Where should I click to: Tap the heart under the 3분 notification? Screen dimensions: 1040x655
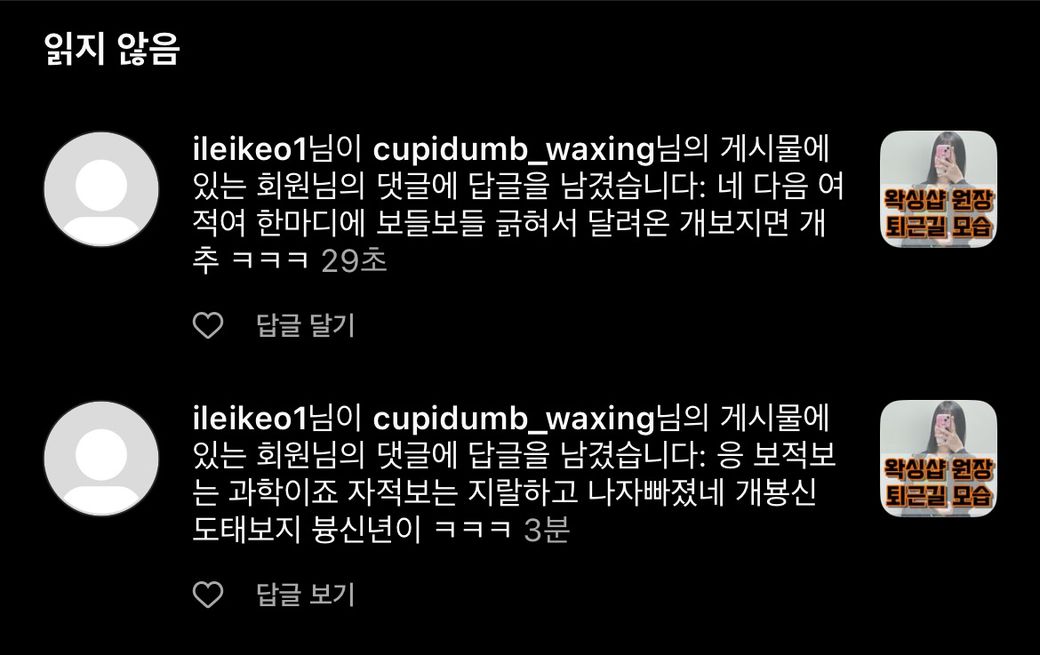(208, 594)
